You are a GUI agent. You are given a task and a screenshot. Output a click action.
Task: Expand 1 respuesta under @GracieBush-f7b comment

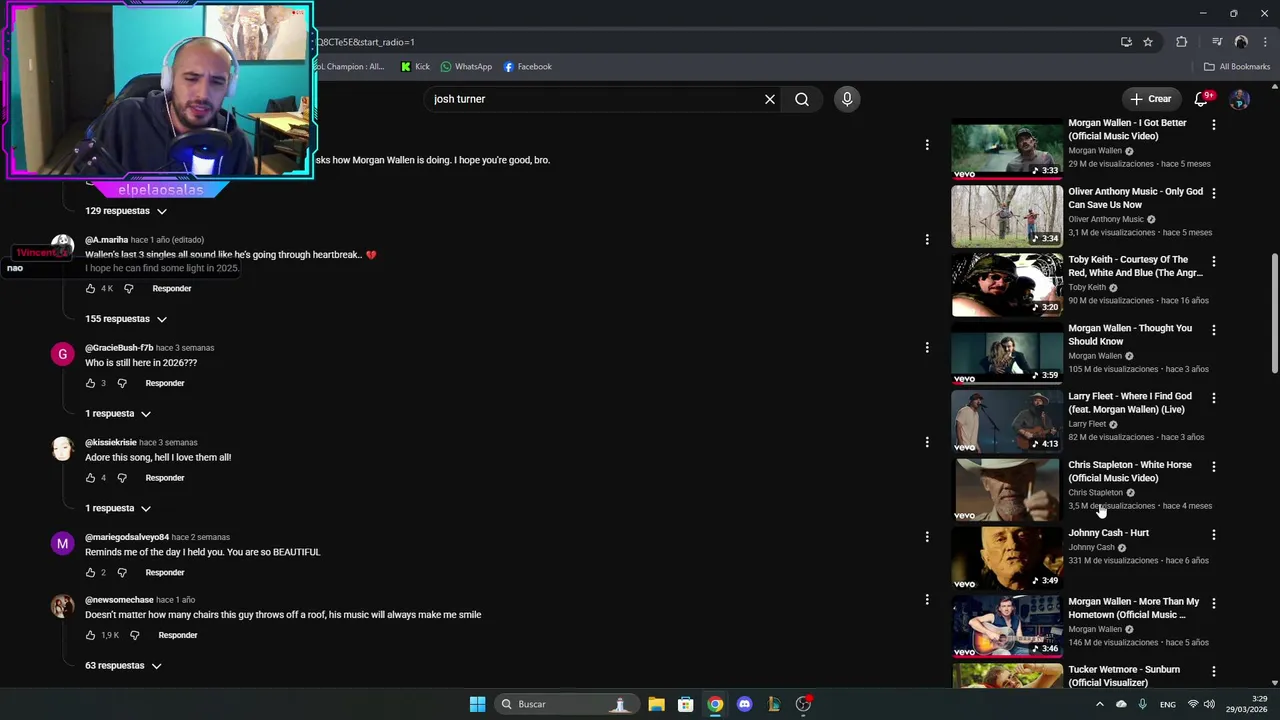coord(118,414)
